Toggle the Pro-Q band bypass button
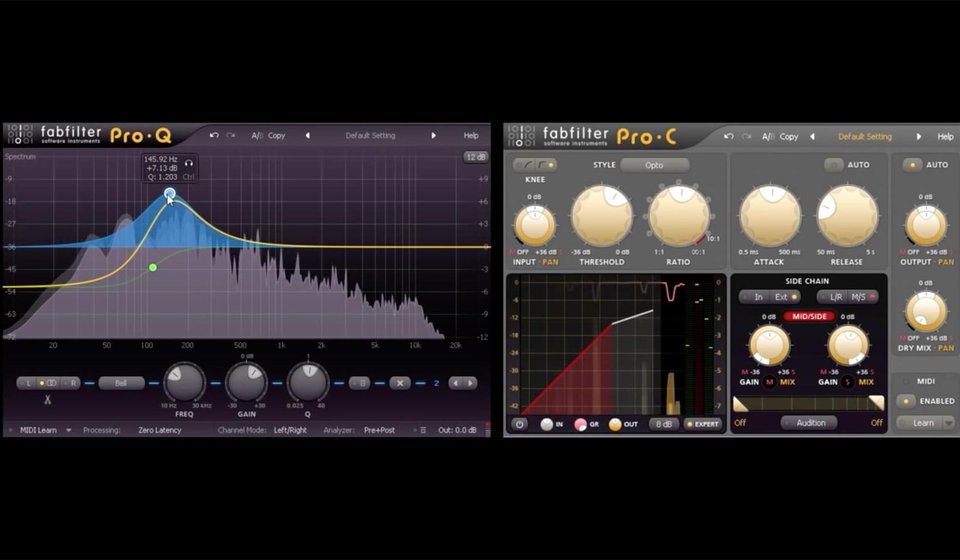 point(359,383)
